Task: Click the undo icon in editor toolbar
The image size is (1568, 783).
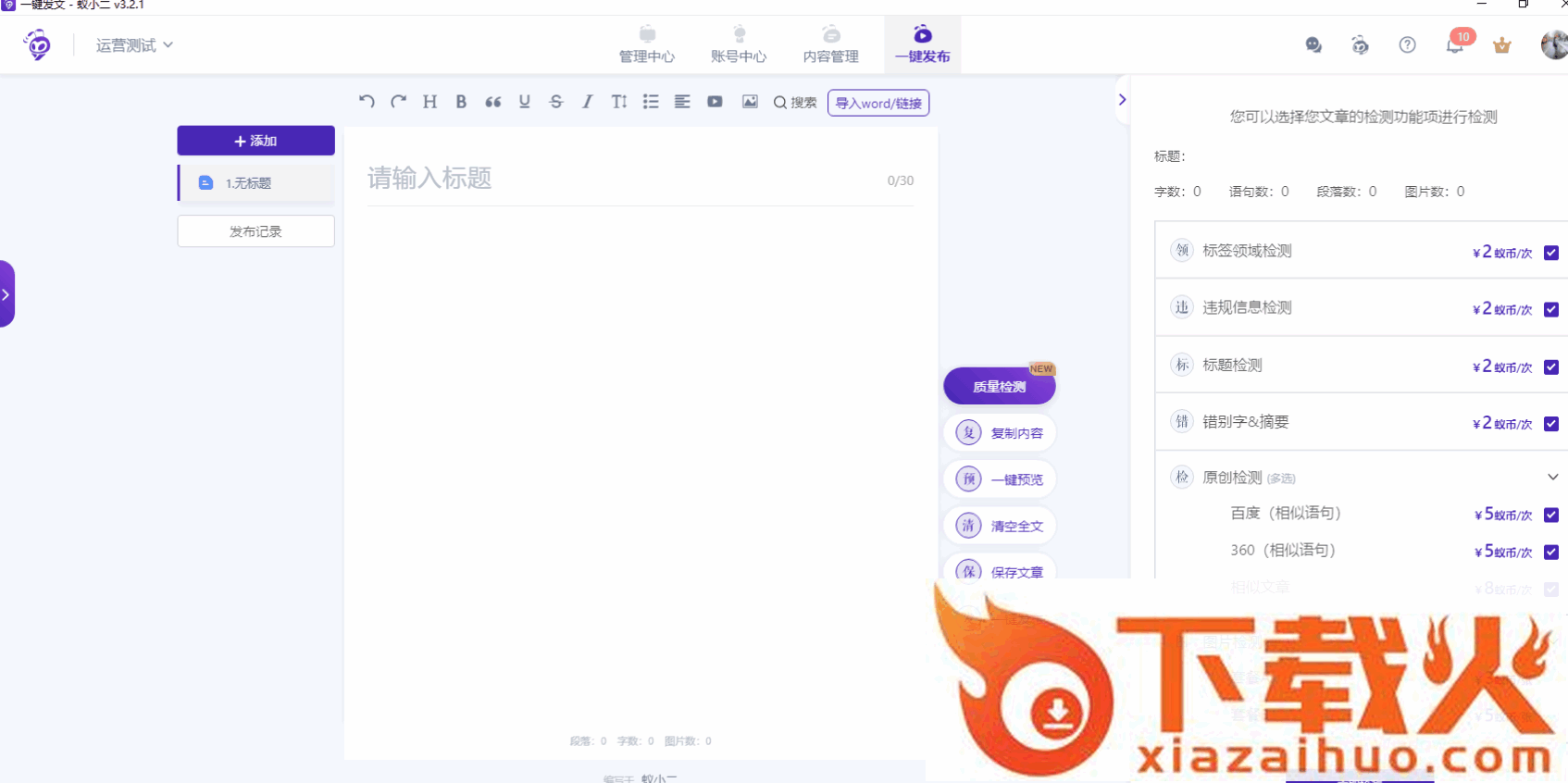Action: pos(367,102)
